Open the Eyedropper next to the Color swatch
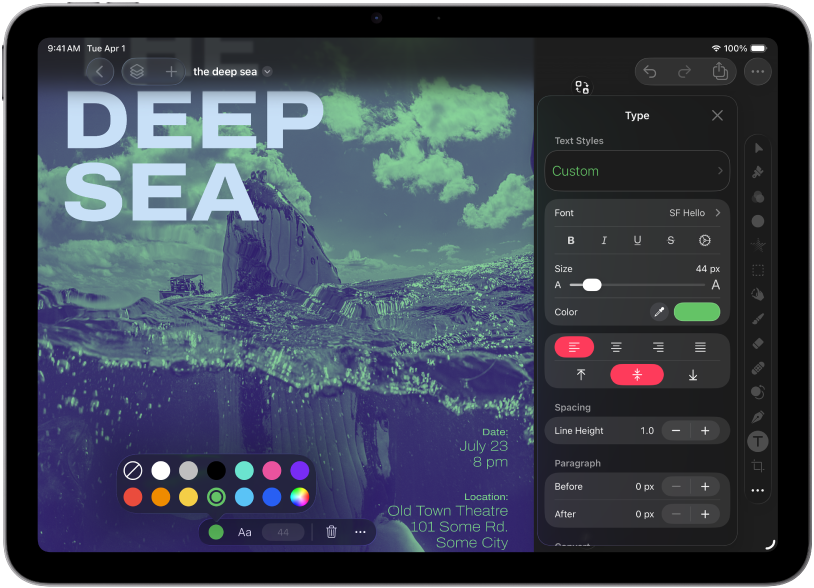This screenshot has width=814, height=588. tap(659, 311)
